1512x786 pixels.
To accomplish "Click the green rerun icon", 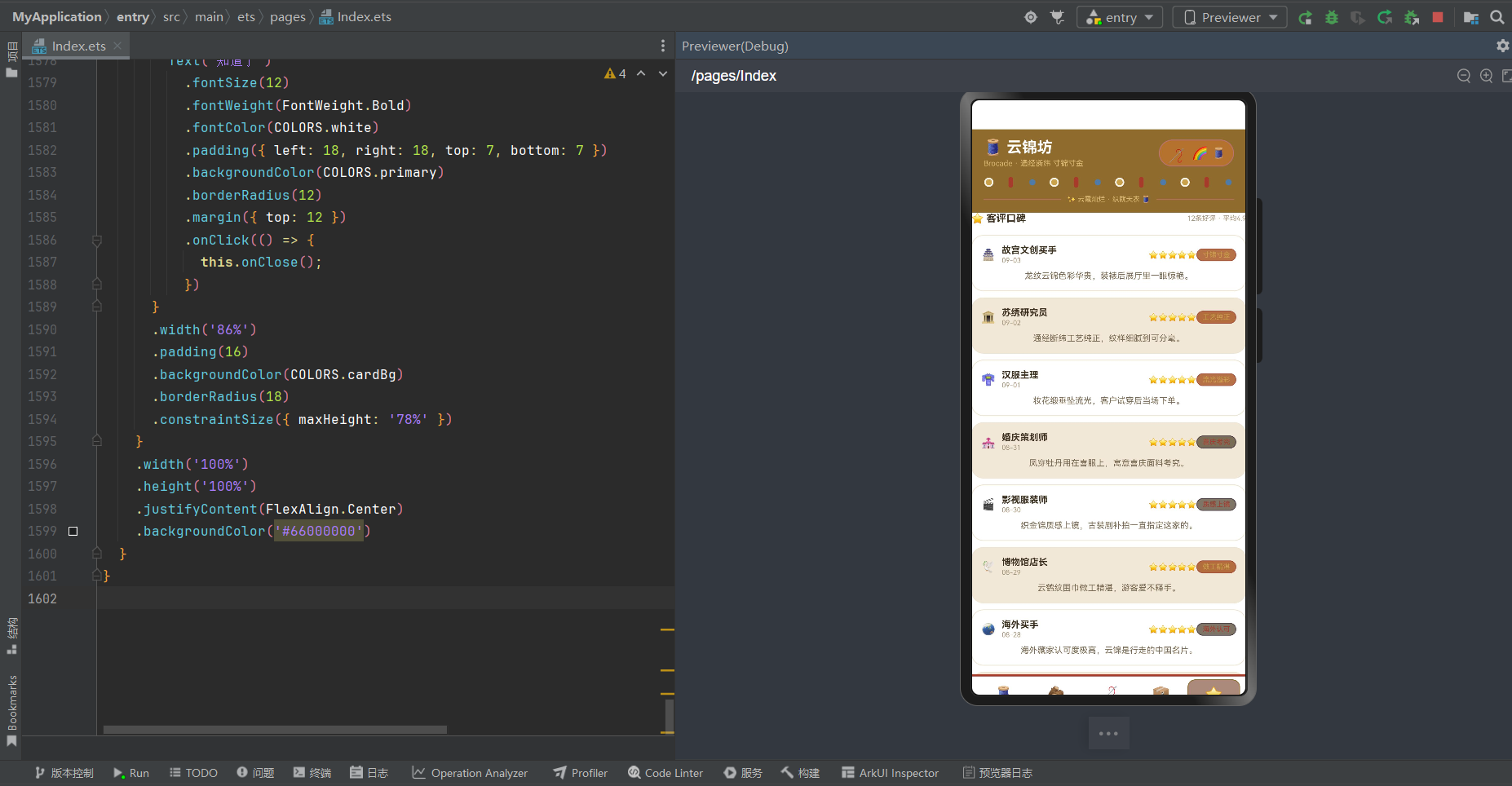I will 1306,17.
